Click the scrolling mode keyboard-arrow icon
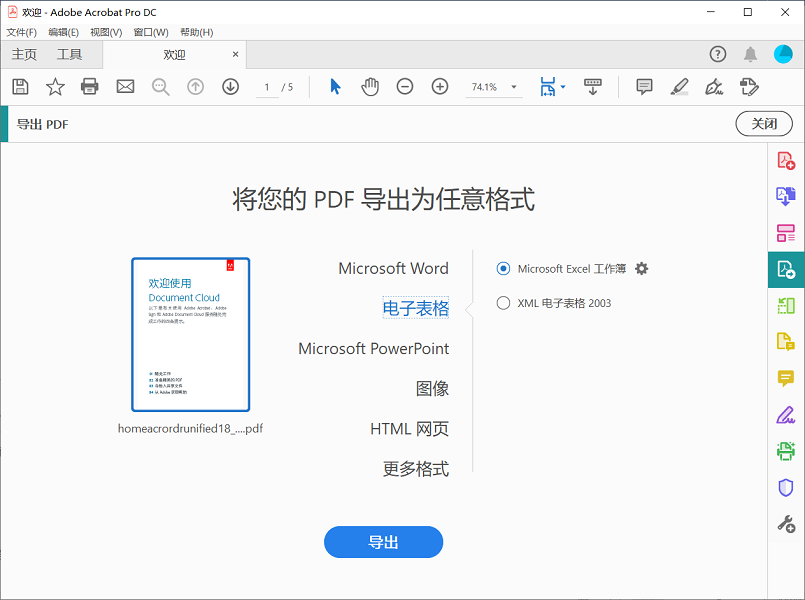This screenshot has width=805, height=600. click(x=593, y=87)
